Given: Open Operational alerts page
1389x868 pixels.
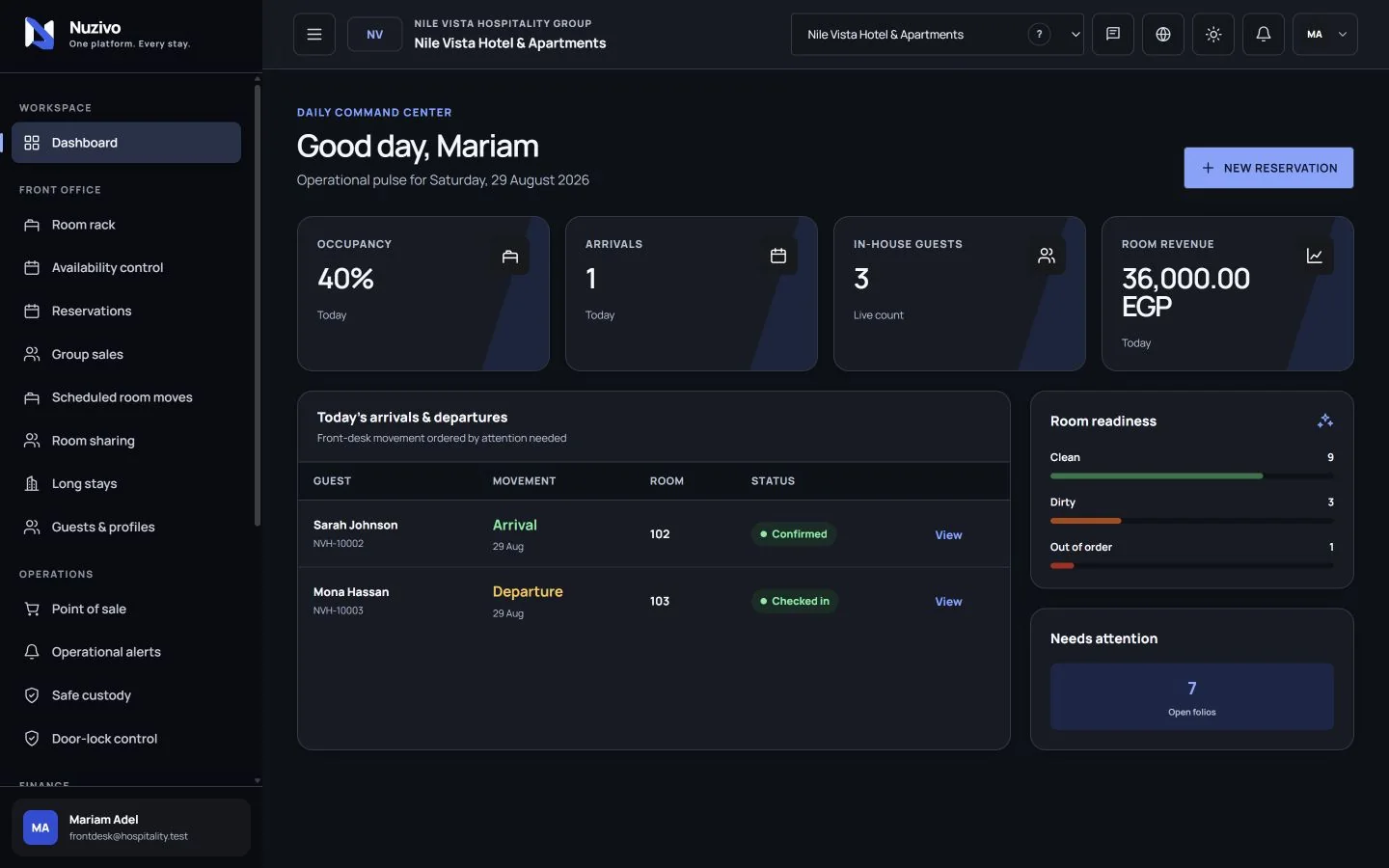Looking at the screenshot, I should [126, 652].
